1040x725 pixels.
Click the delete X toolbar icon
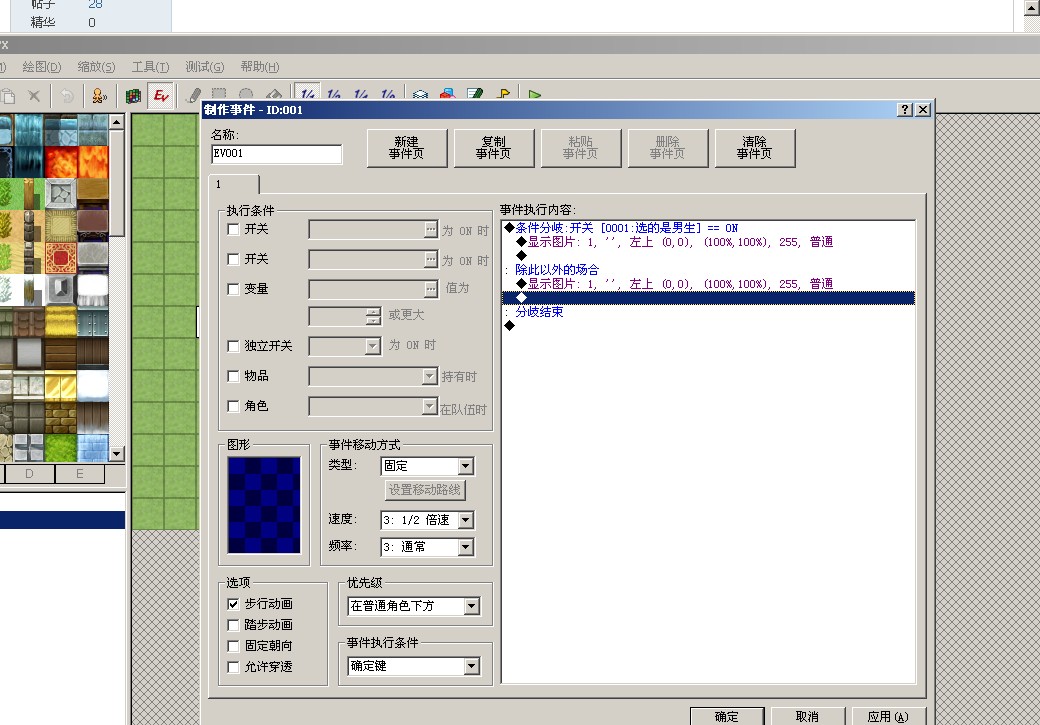(x=34, y=96)
